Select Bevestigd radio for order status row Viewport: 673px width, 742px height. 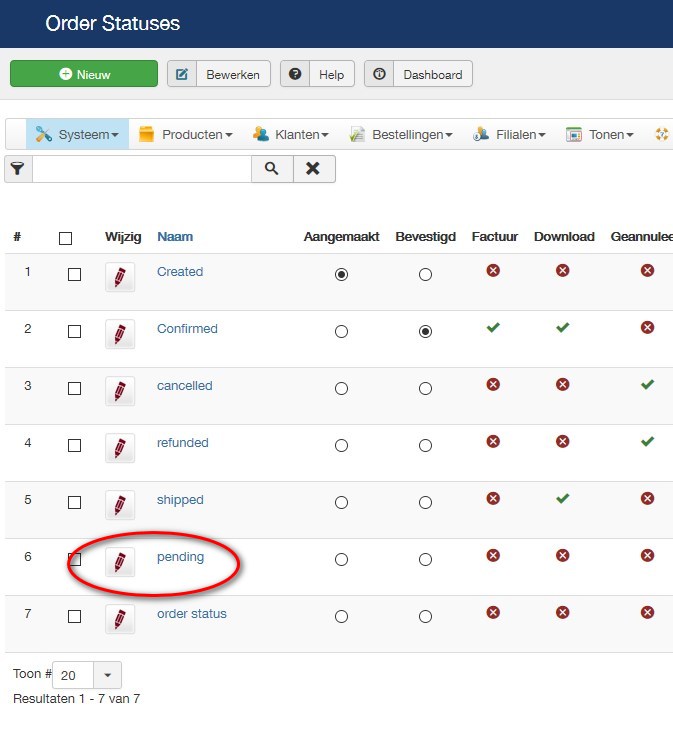[x=425, y=617]
